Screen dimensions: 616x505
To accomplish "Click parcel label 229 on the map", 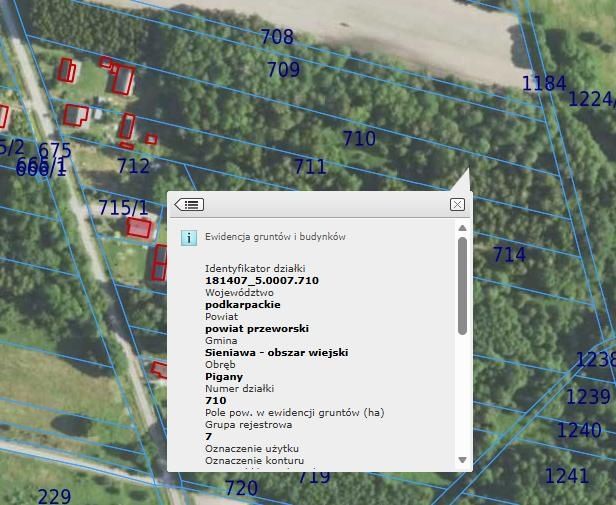I will click(x=55, y=496).
